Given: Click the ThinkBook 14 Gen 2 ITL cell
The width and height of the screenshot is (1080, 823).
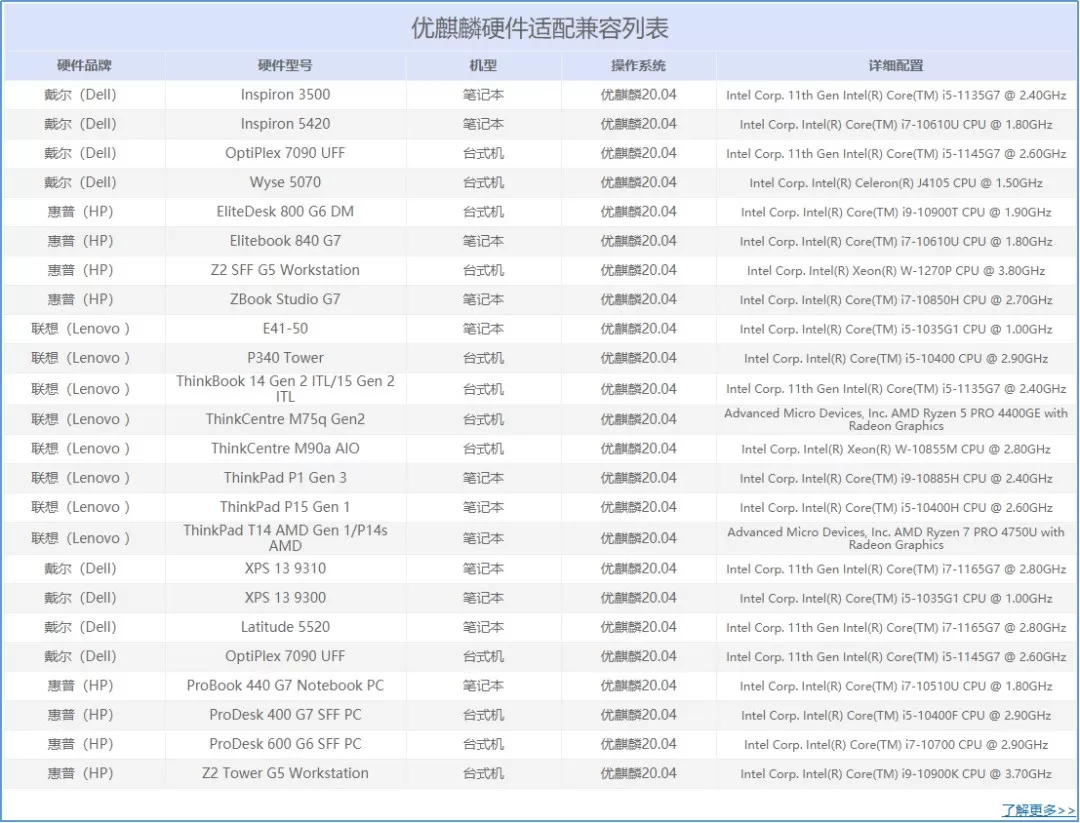Looking at the screenshot, I should [x=285, y=388].
